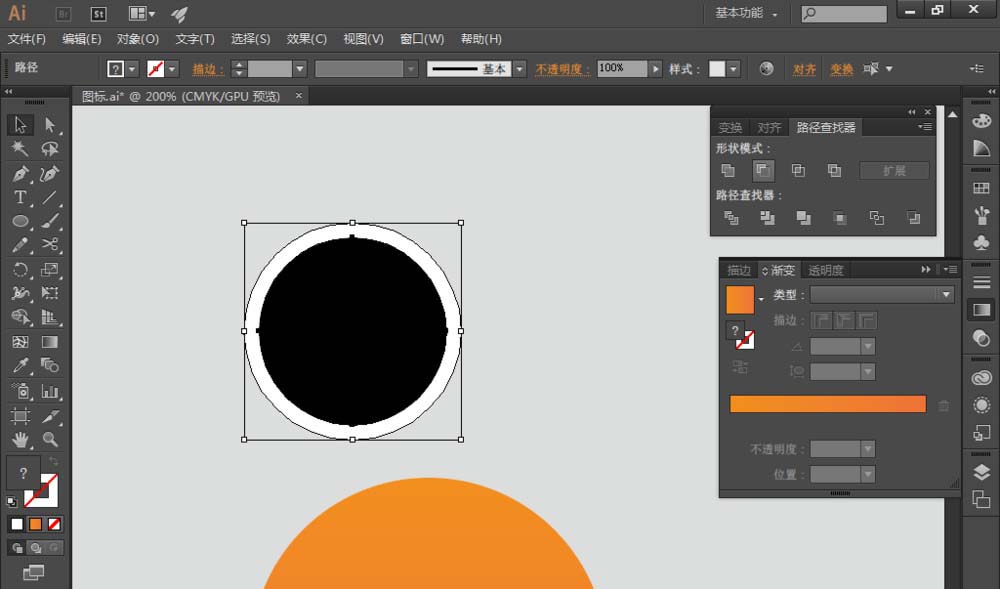Click the 变换 link in control bar

841,69
